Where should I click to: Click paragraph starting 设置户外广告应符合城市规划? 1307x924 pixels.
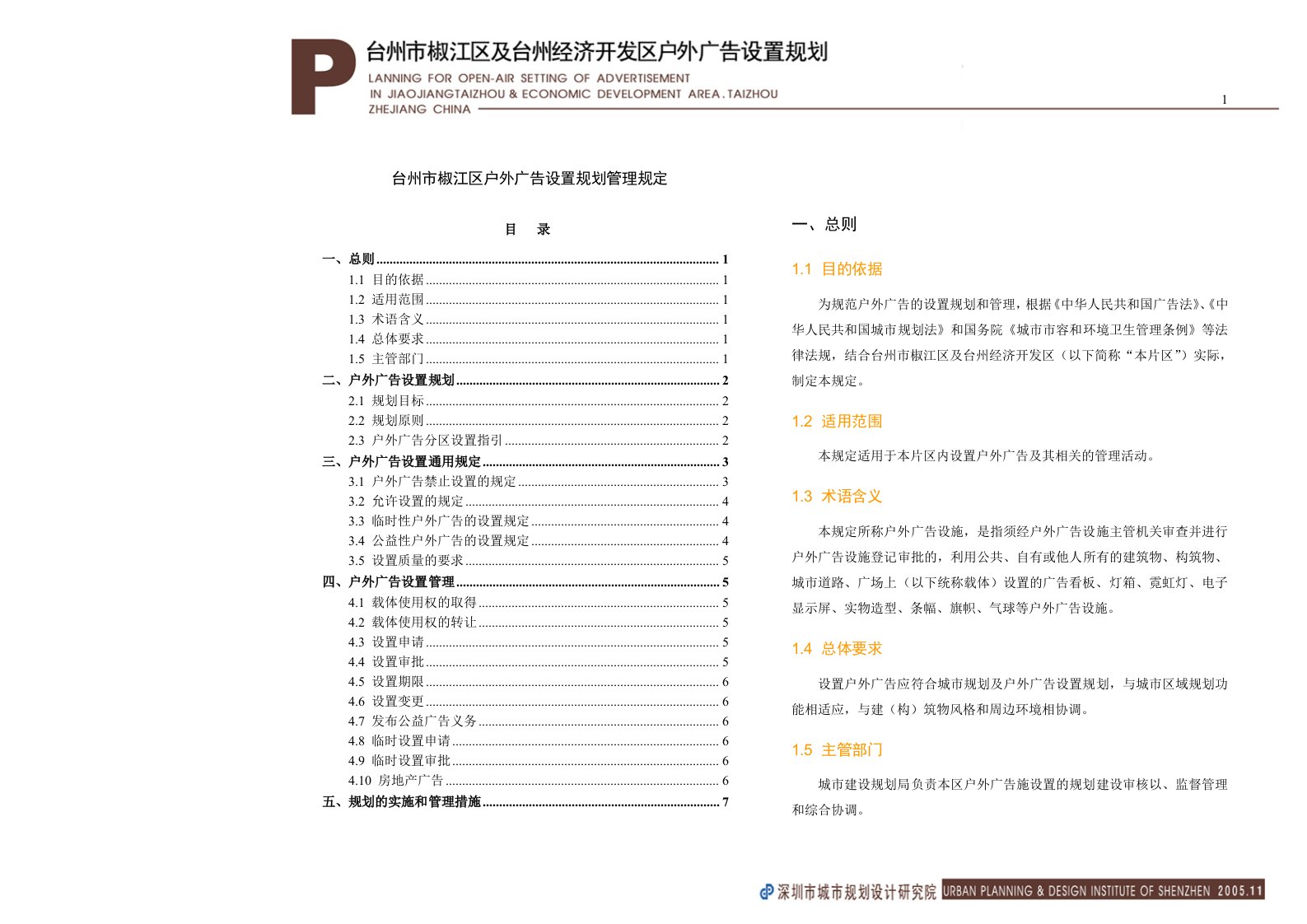pyautogui.click(x=1010, y=697)
